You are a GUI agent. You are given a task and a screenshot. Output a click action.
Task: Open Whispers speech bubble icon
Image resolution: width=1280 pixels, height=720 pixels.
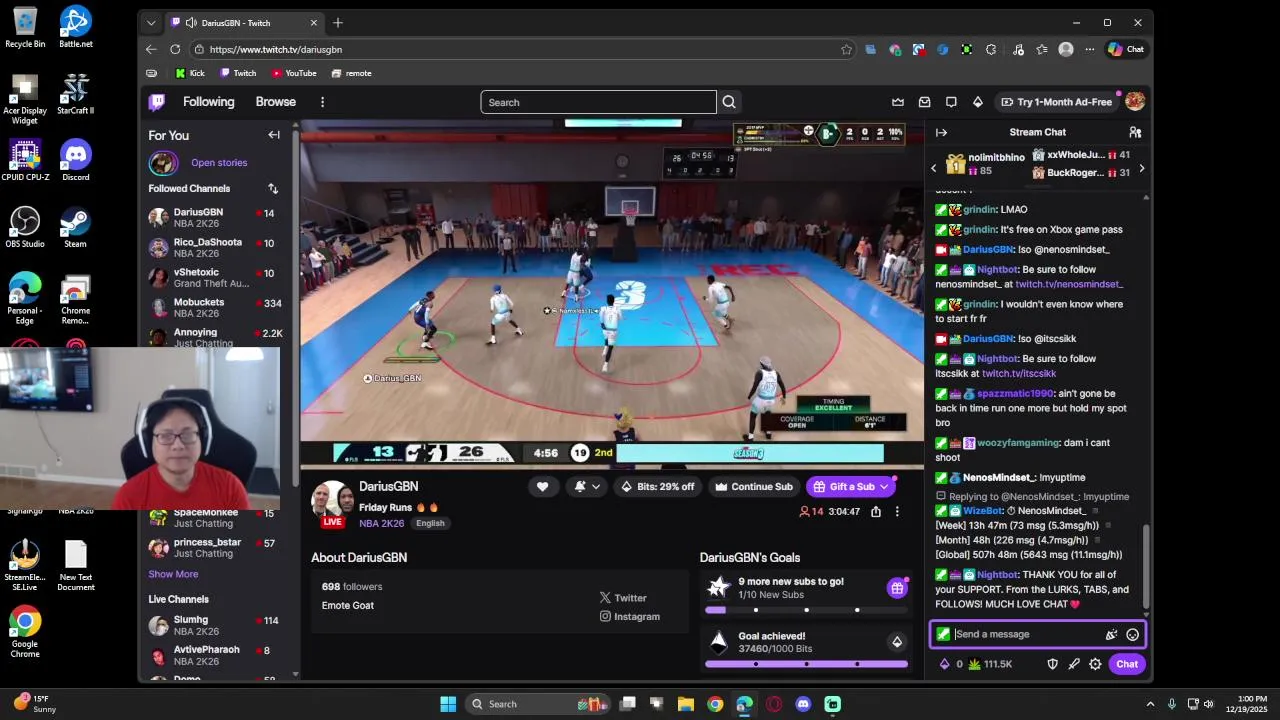click(x=951, y=102)
